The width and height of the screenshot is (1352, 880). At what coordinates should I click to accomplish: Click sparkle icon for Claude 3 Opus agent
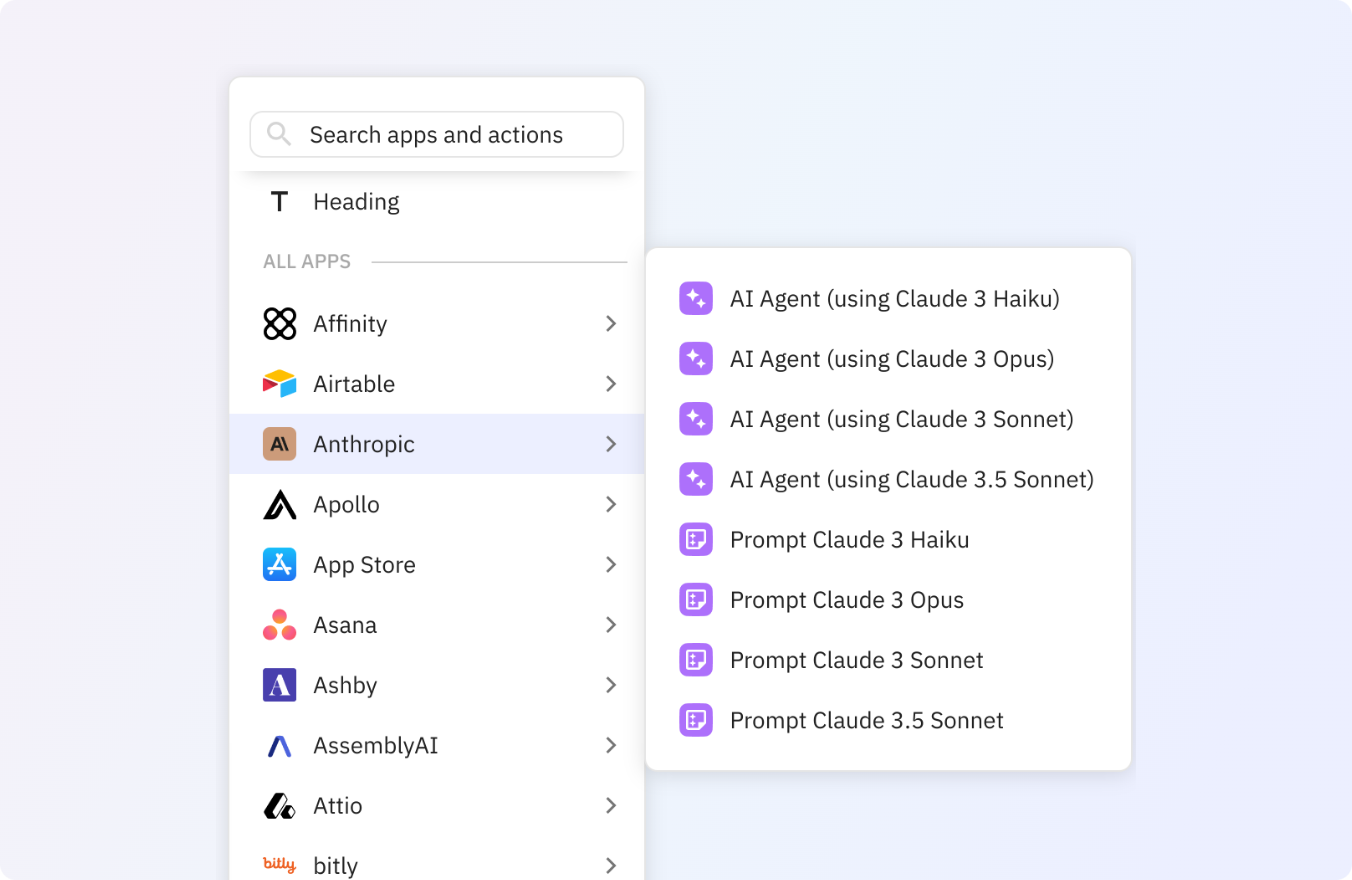tap(696, 359)
